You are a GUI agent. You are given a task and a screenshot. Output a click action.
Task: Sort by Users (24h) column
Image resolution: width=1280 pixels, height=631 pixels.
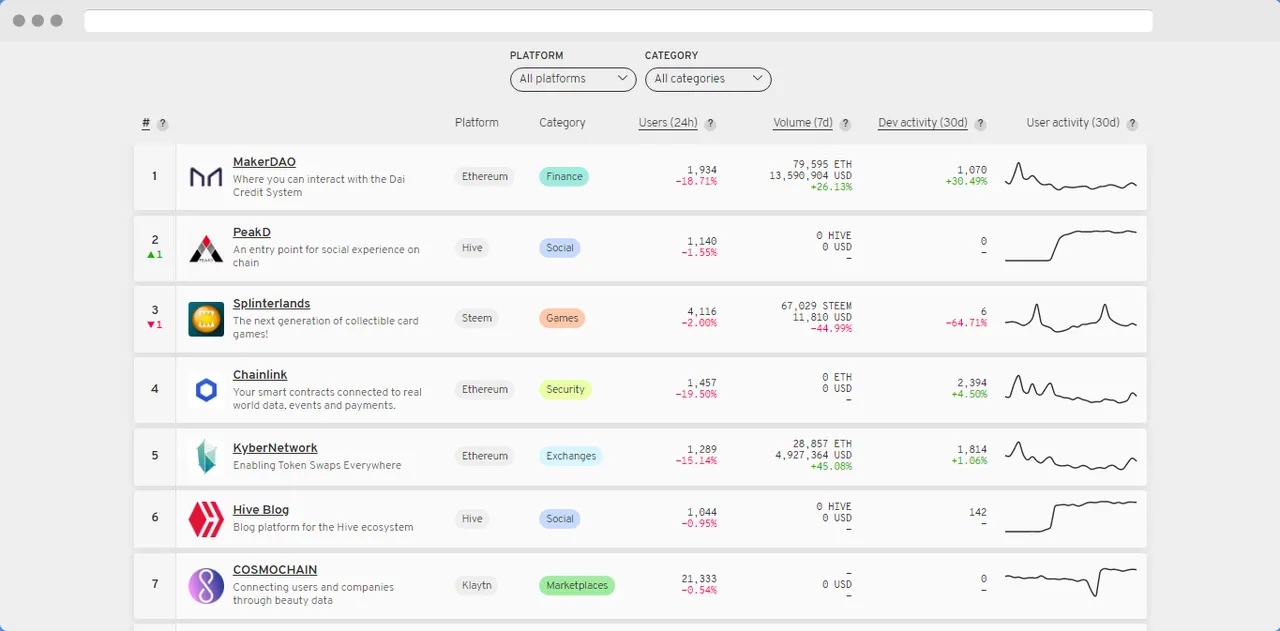coord(668,123)
